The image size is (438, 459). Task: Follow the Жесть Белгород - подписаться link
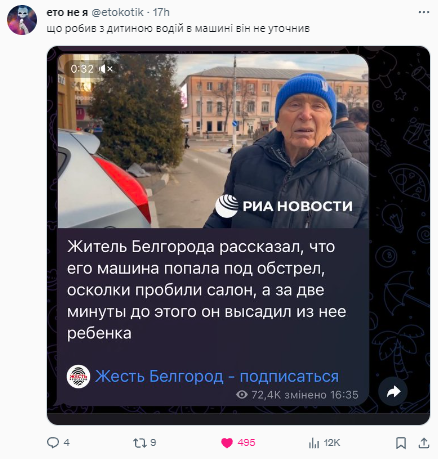[217, 376]
